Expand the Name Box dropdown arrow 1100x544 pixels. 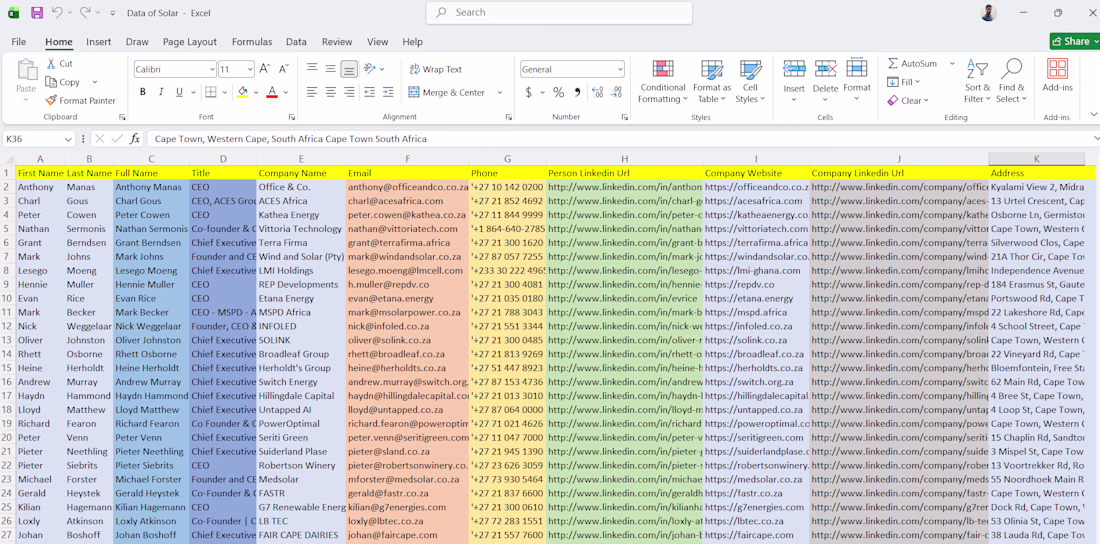(x=68, y=139)
